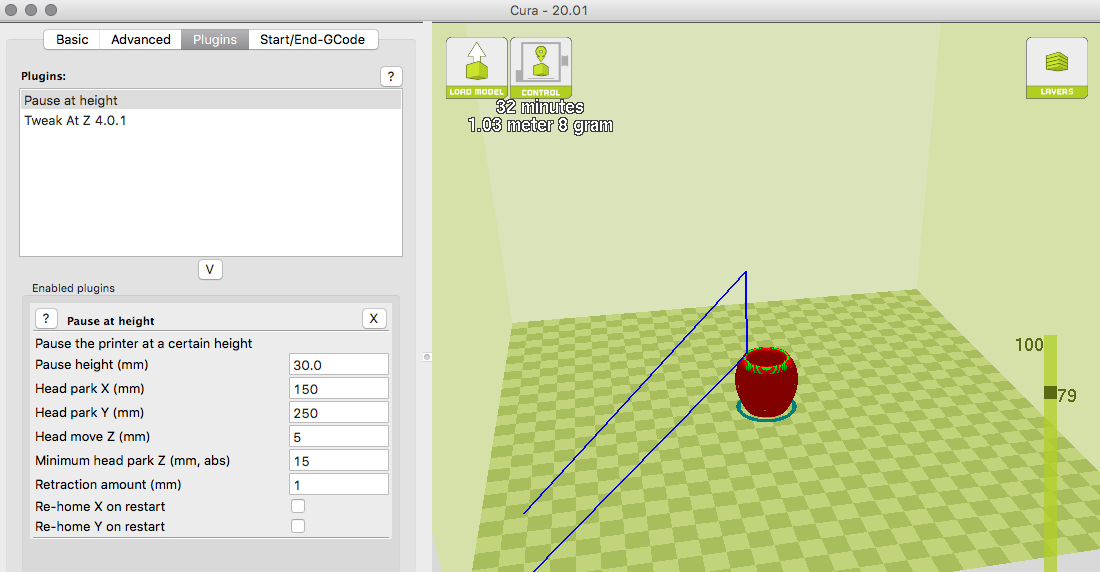
Task: Click the red vase model in the viewport
Action: tap(766, 383)
